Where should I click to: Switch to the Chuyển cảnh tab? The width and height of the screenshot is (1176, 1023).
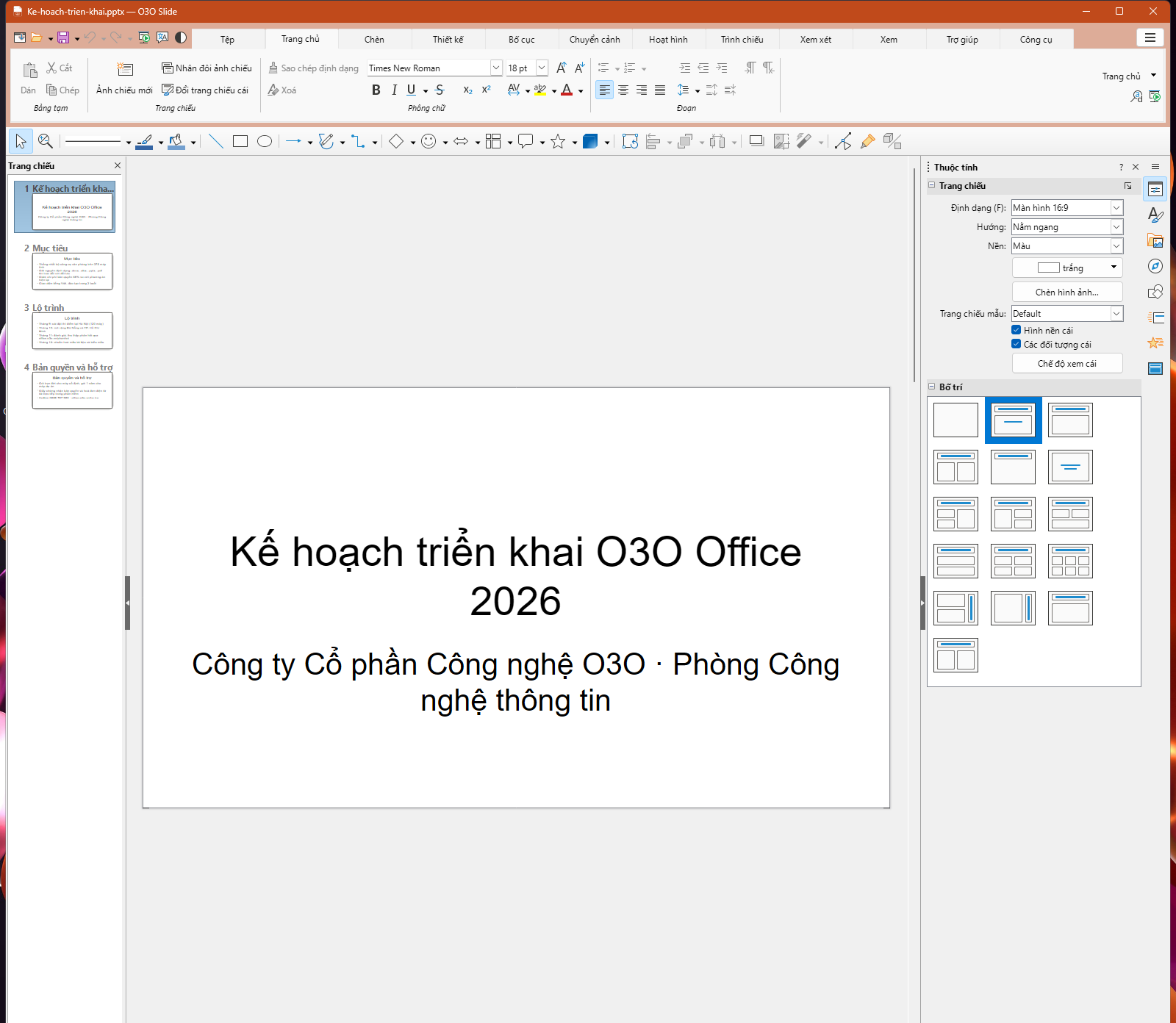pos(595,40)
